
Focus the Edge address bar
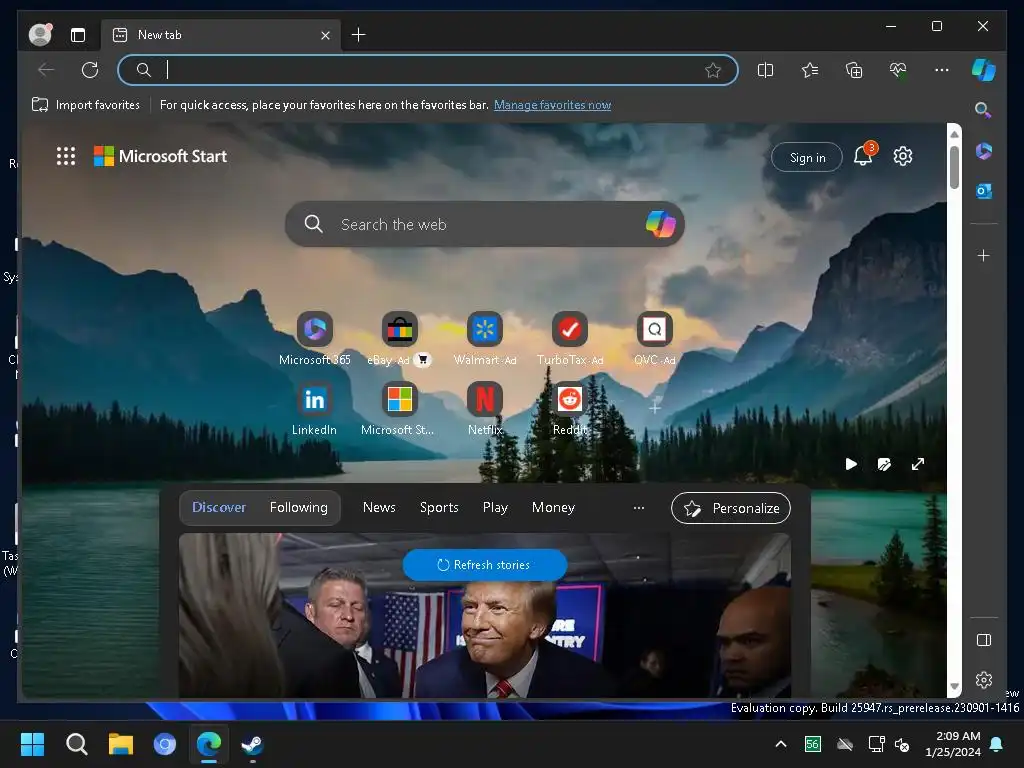(428, 70)
